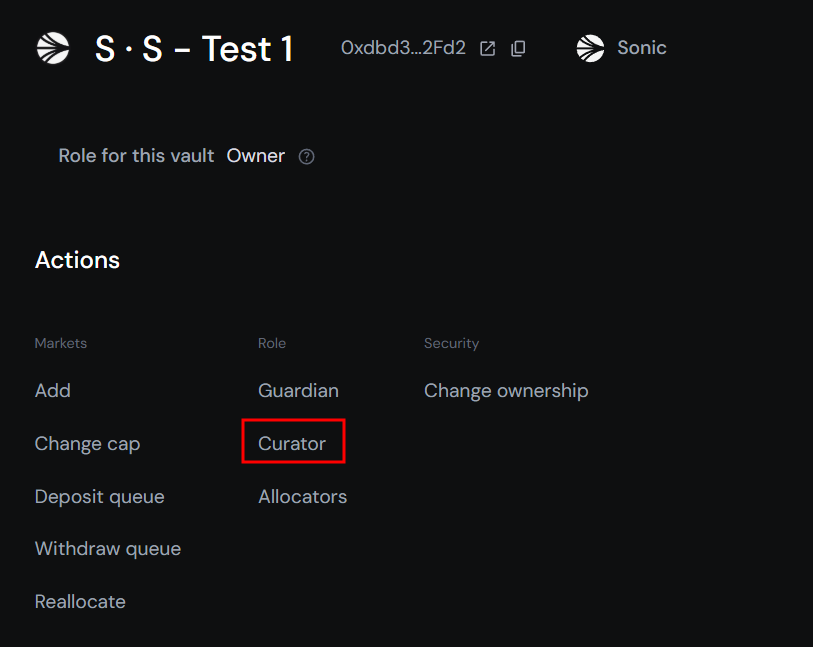Go to Withdraw queue

coord(107,549)
